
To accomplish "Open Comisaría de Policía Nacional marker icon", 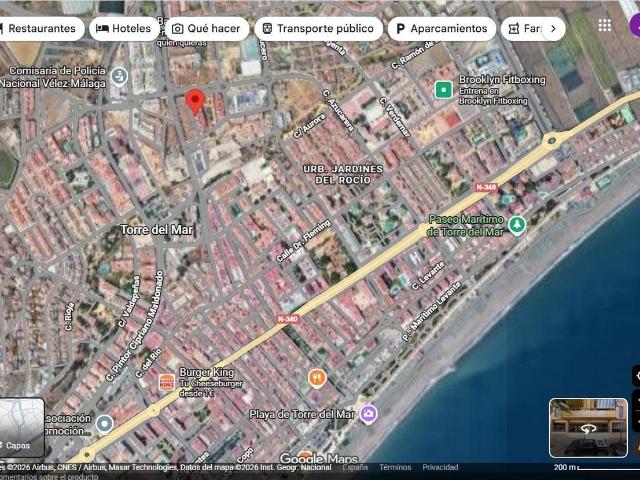I will (x=120, y=76).
